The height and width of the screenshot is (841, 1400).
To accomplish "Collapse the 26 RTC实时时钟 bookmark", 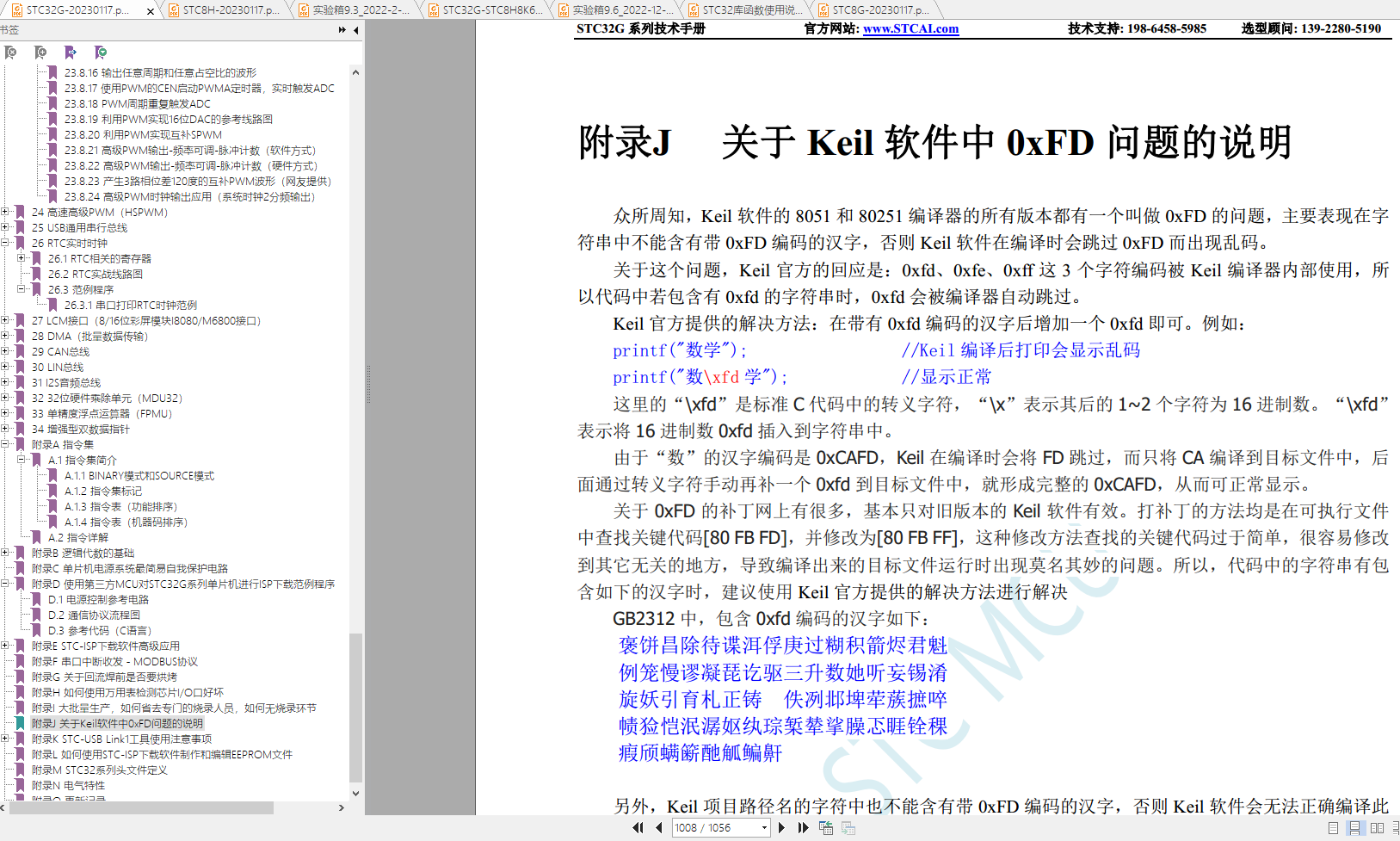I will click(x=5, y=243).
